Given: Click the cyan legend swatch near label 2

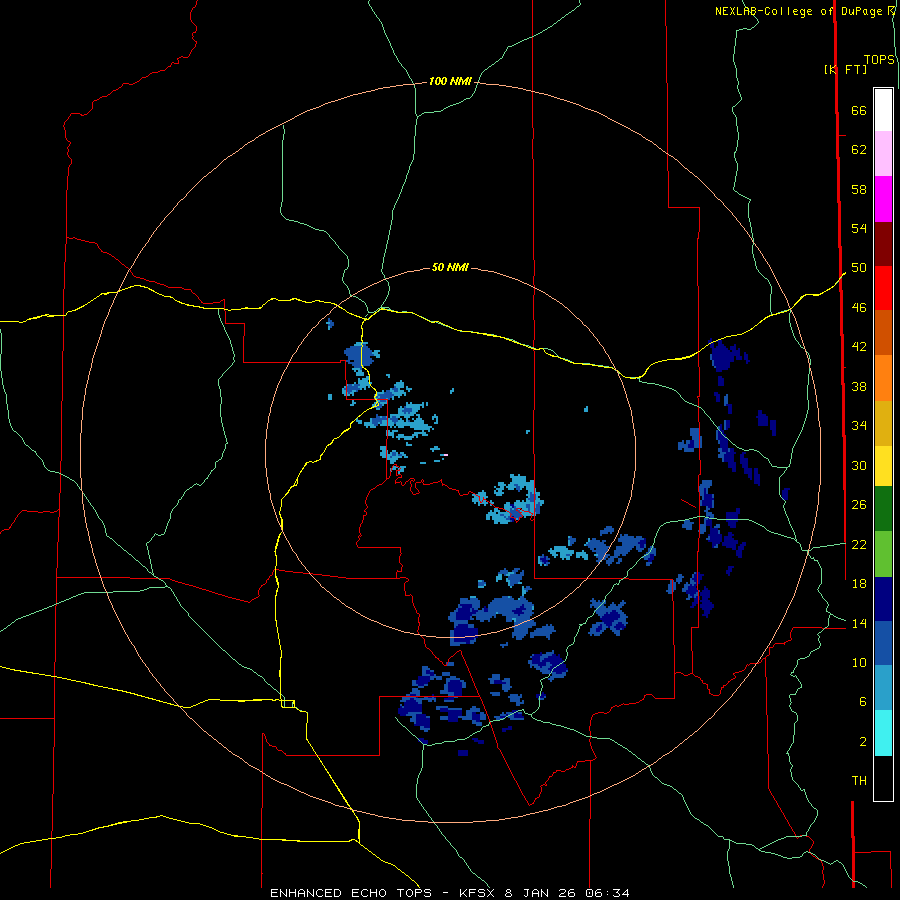Looking at the screenshot, I should (883, 733).
